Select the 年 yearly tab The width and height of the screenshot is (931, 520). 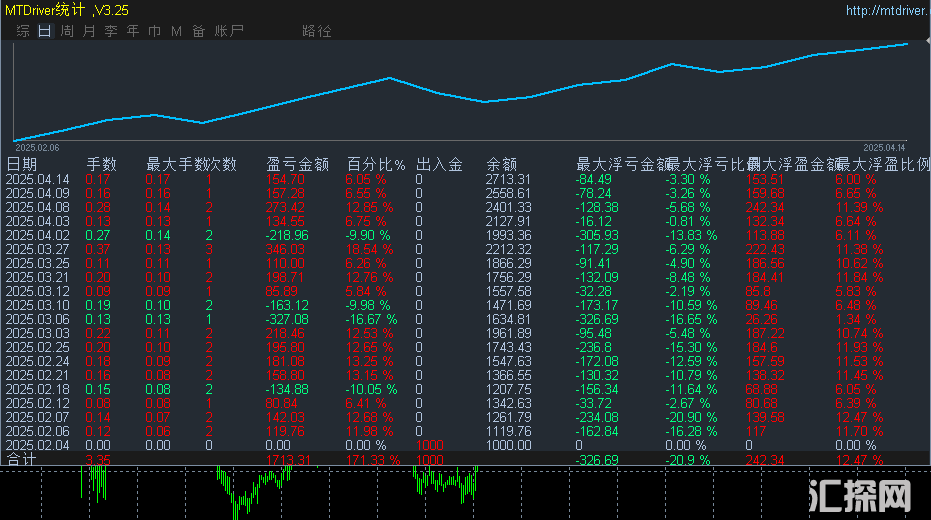[132, 31]
